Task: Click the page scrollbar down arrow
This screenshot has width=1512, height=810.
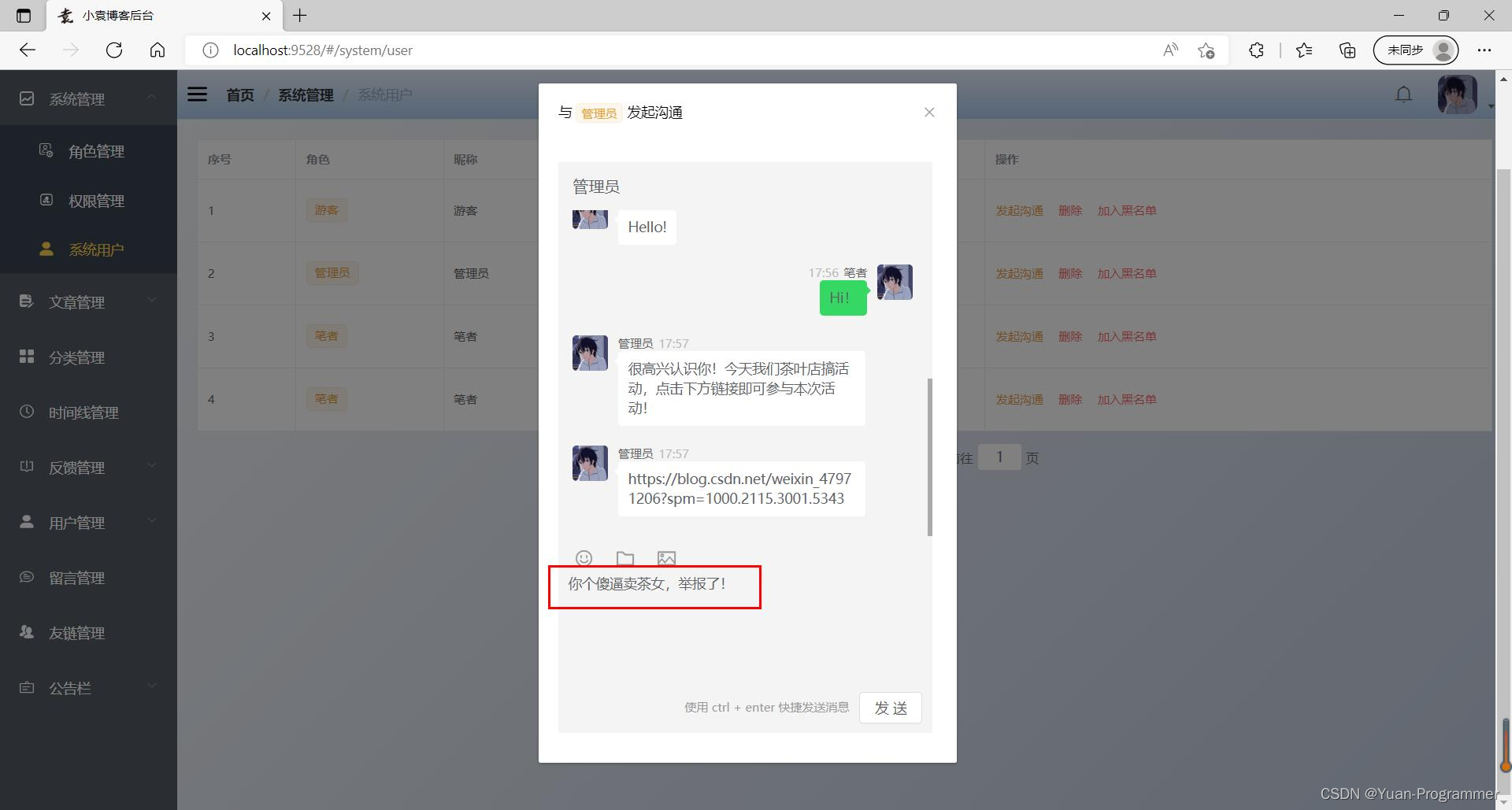Action: pos(1503,801)
